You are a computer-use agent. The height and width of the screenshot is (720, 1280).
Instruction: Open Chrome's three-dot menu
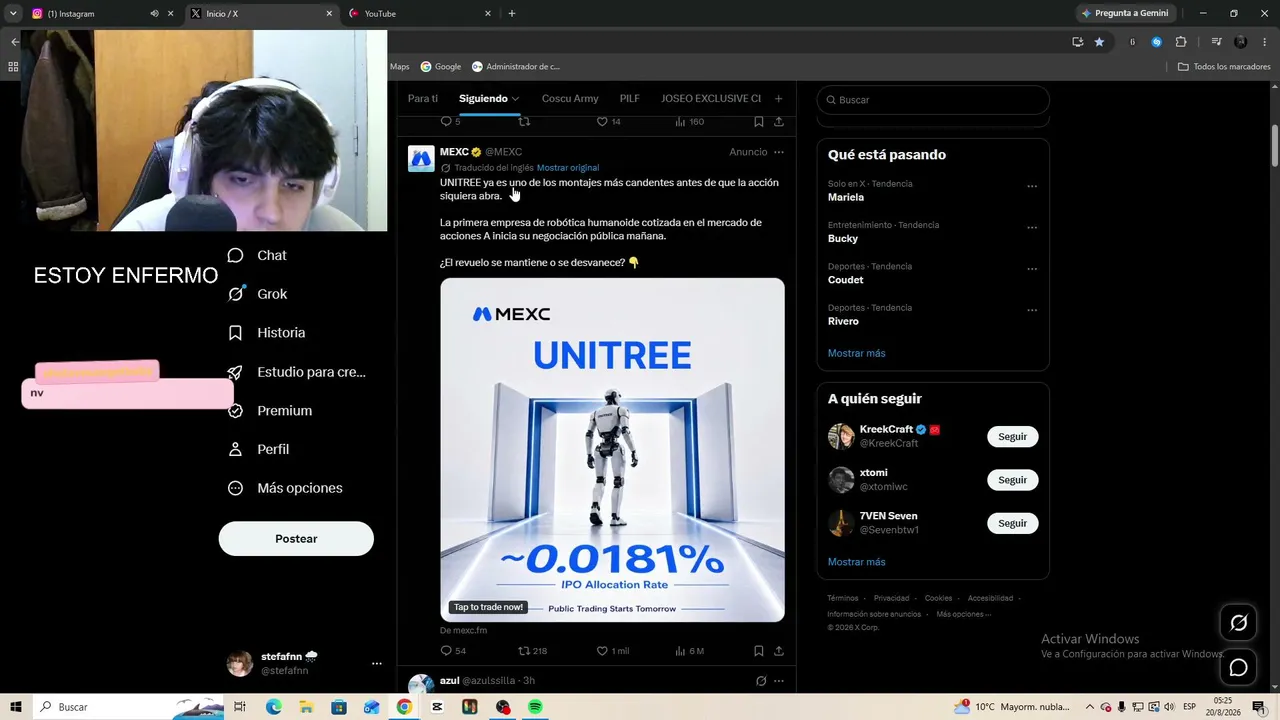click(1263, 42)
